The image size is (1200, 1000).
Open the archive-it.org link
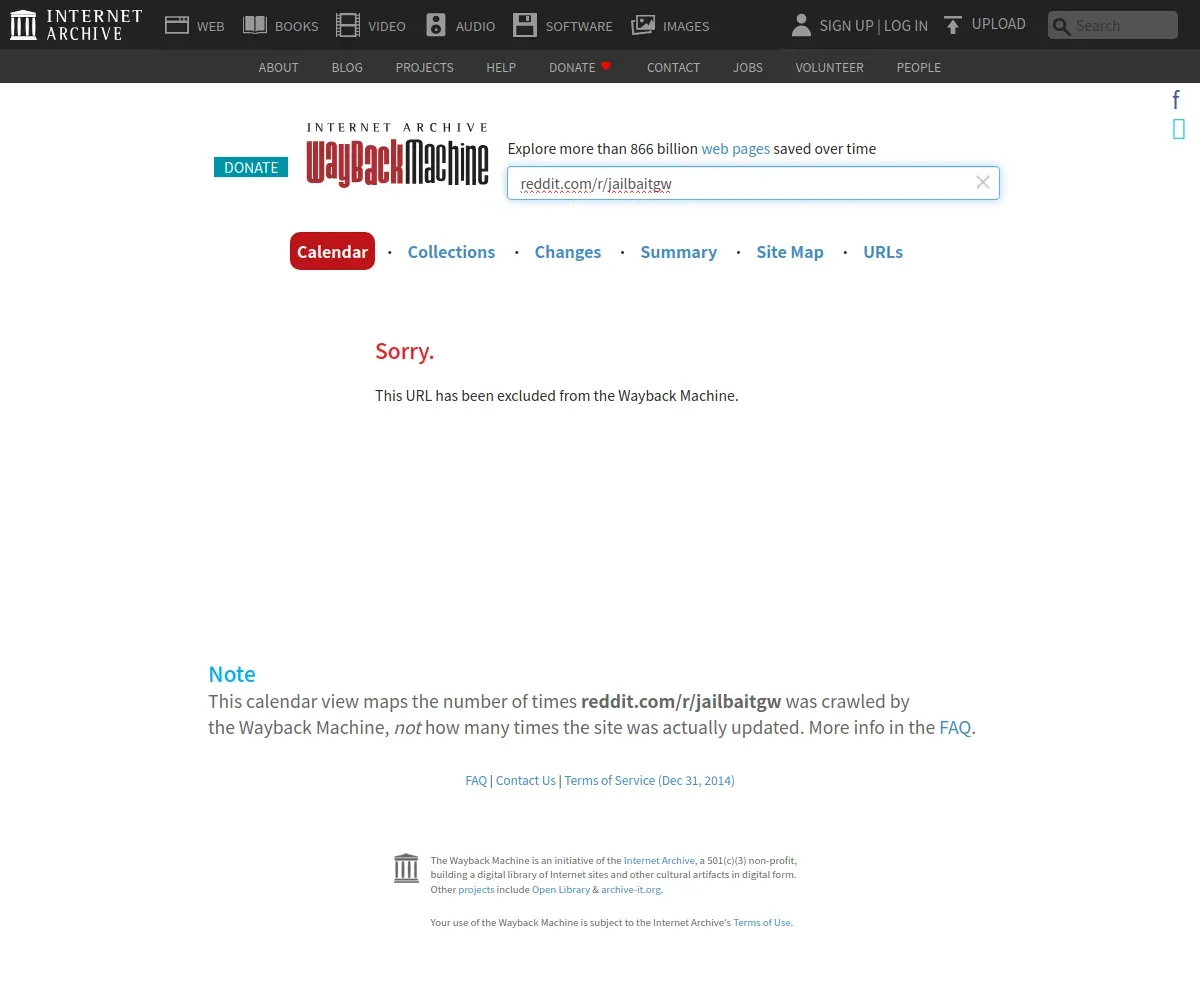631,889
